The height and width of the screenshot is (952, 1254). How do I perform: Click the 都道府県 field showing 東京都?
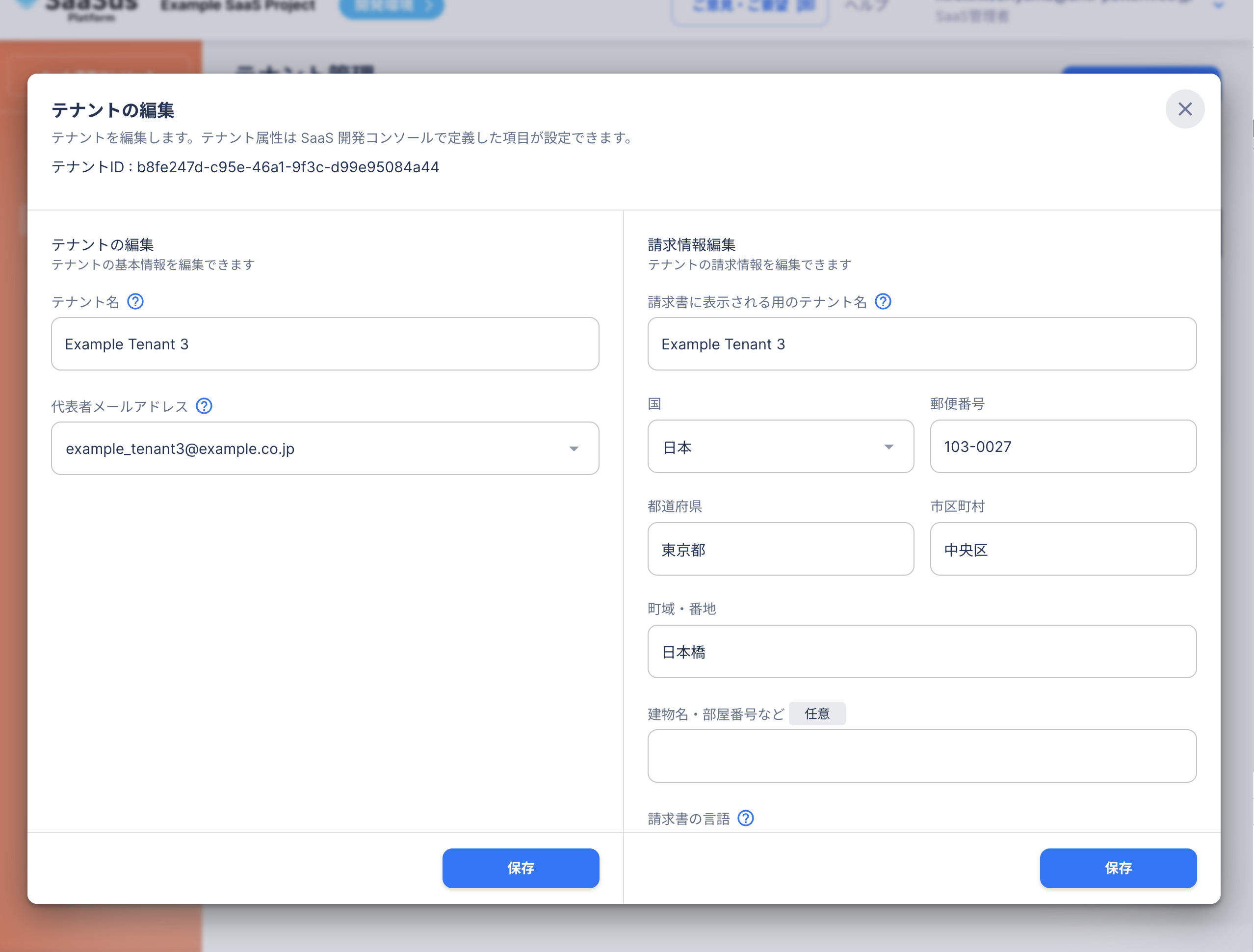click(x=780, y=550)
